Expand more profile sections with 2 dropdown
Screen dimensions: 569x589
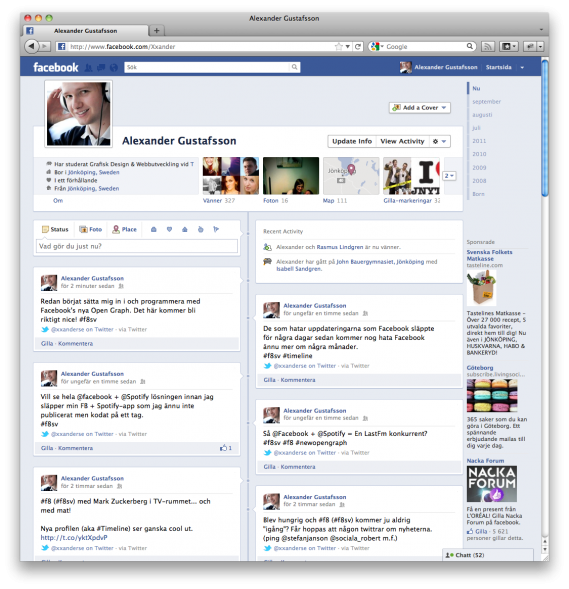click(x=449, y=176)
